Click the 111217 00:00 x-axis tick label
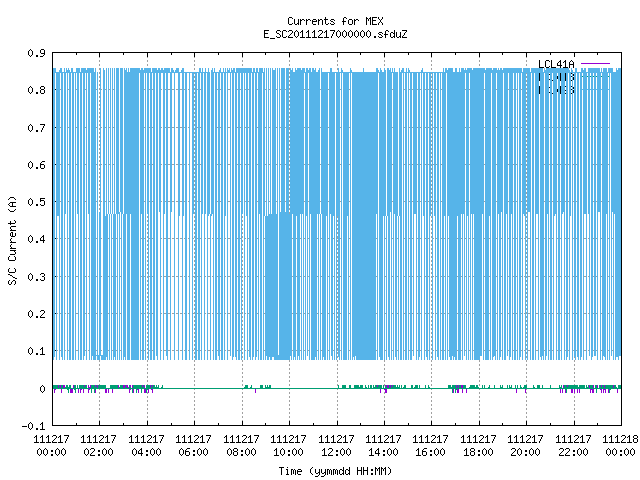 click(x=51, y=446)
